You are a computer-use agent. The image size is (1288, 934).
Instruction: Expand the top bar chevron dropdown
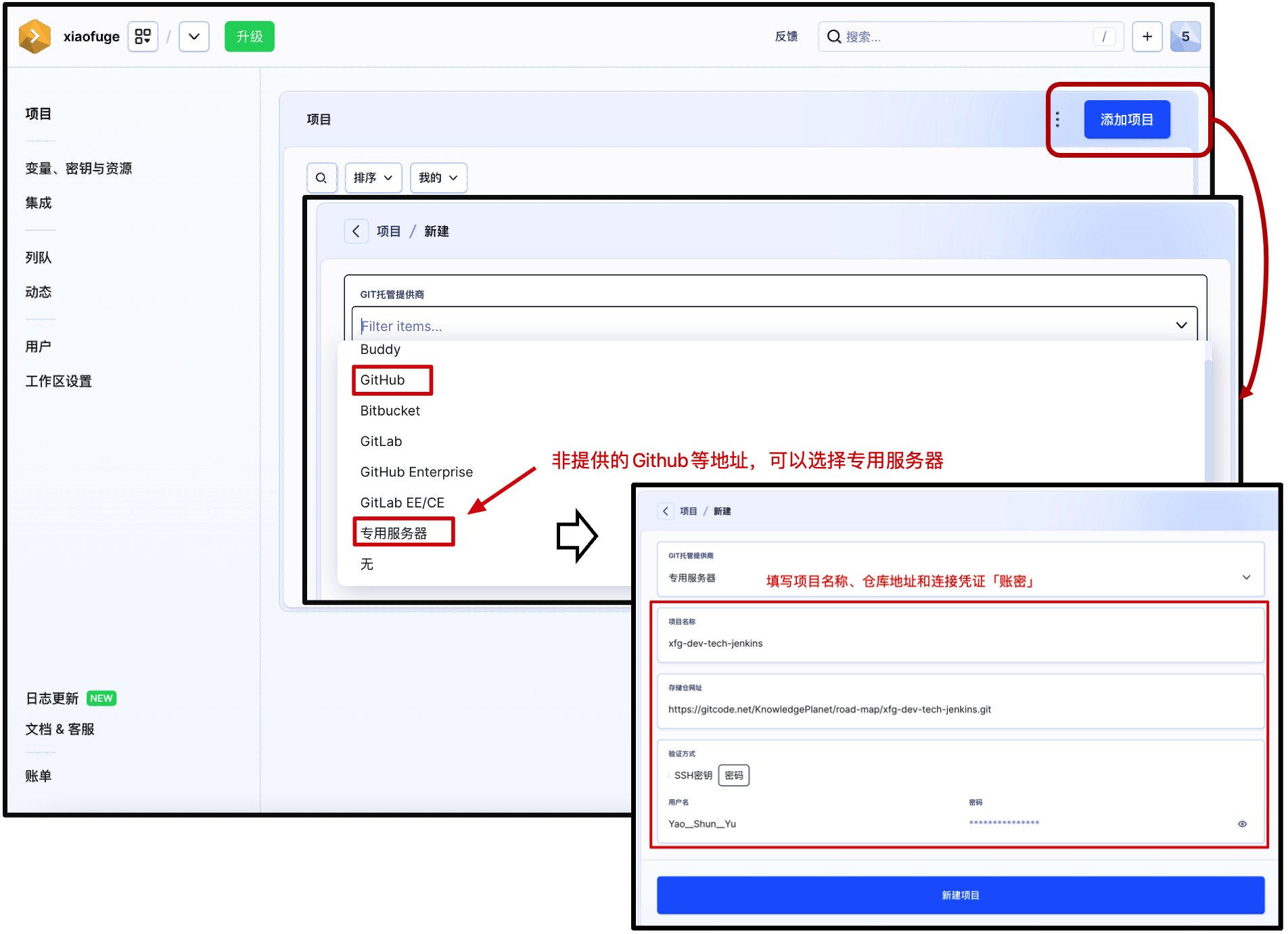pos(194,37)
